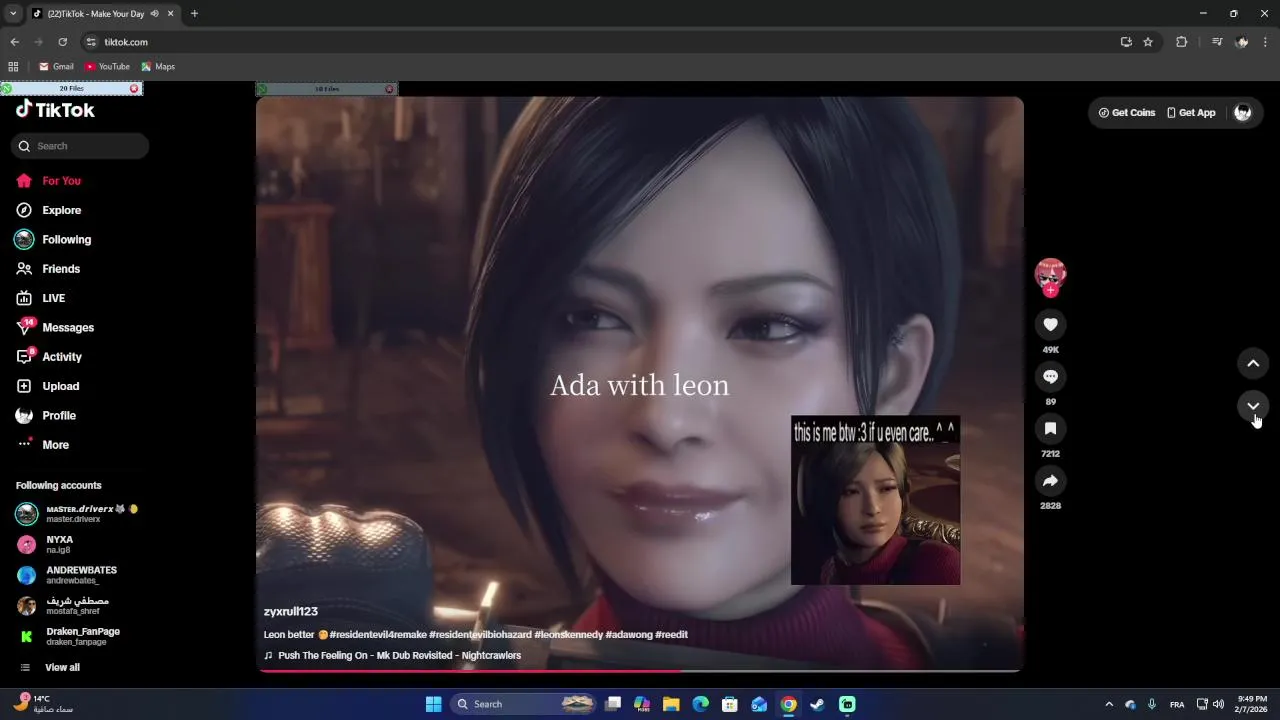Reload the TikTok page
Screen dimensions: 1280x720
(62, 42)
